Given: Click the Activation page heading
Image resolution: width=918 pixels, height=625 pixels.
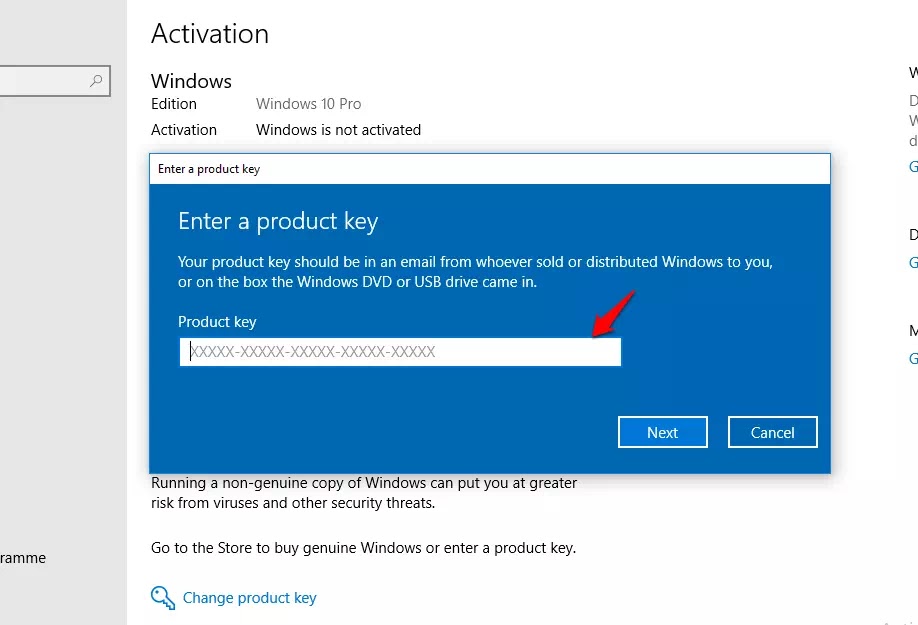Looking at the screenshot, I should click(x=210, y=34).
